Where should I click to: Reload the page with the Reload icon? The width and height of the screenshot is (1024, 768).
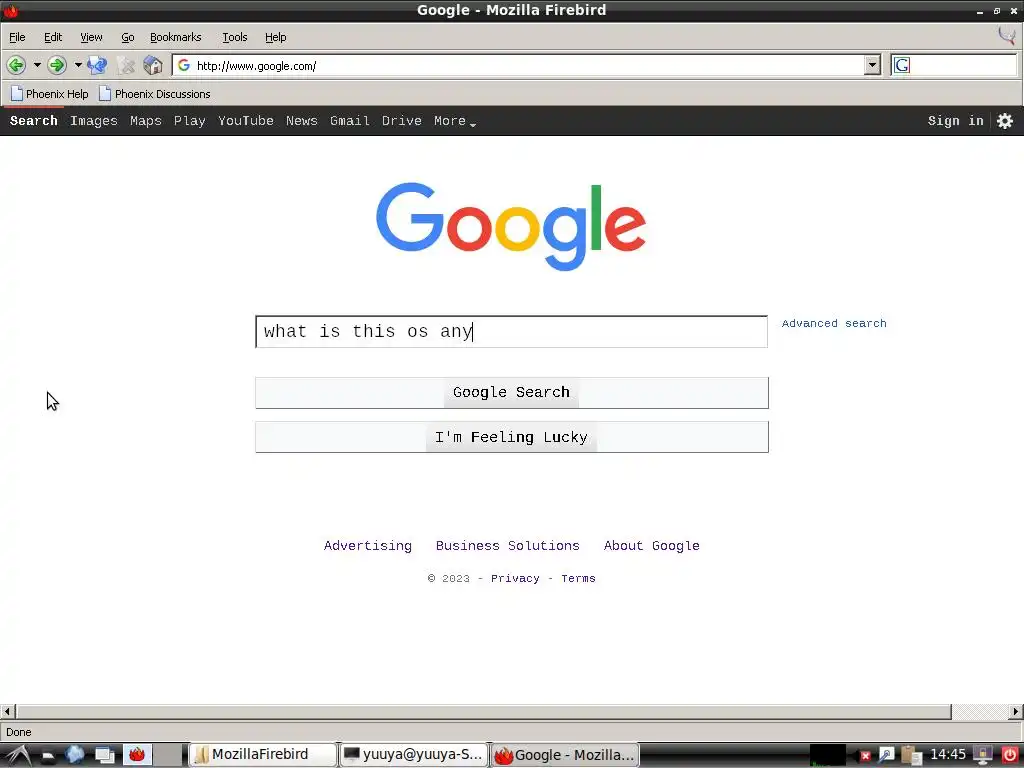[97, 65]
